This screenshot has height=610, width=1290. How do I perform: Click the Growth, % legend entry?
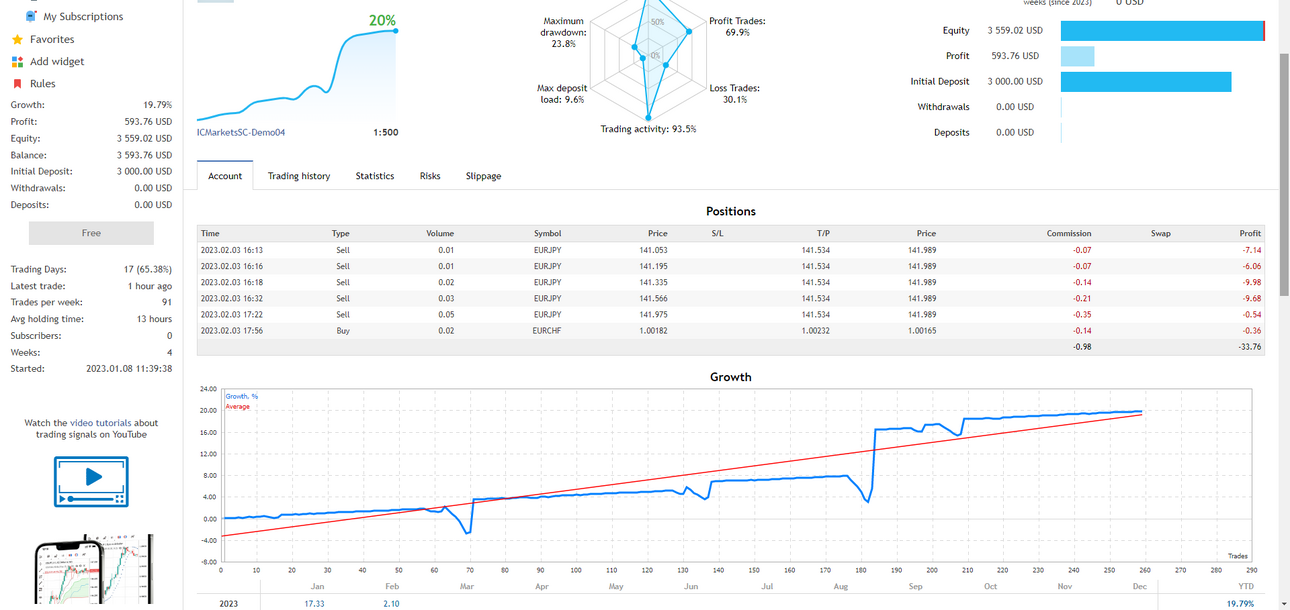click(x=241, y=397)
